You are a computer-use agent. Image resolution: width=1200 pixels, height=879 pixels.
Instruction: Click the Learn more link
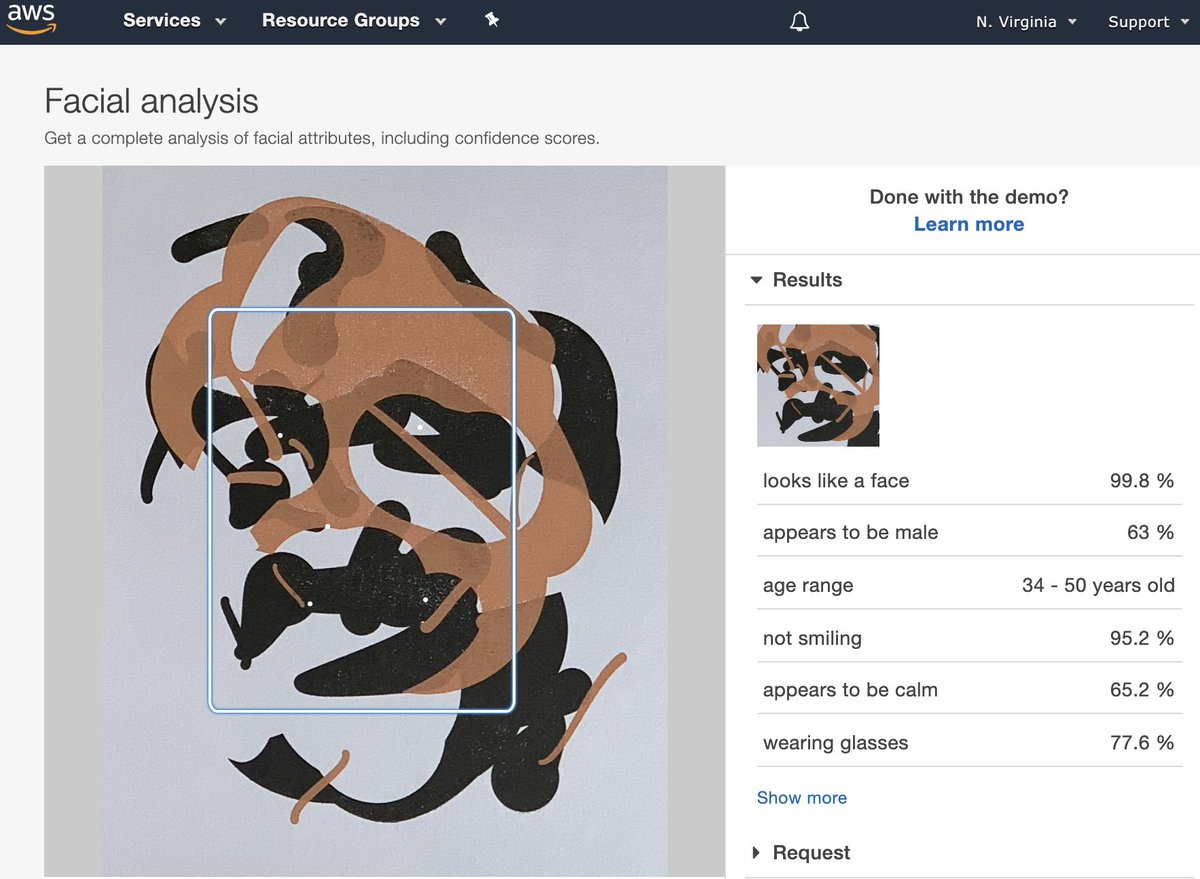click(969, 224)
